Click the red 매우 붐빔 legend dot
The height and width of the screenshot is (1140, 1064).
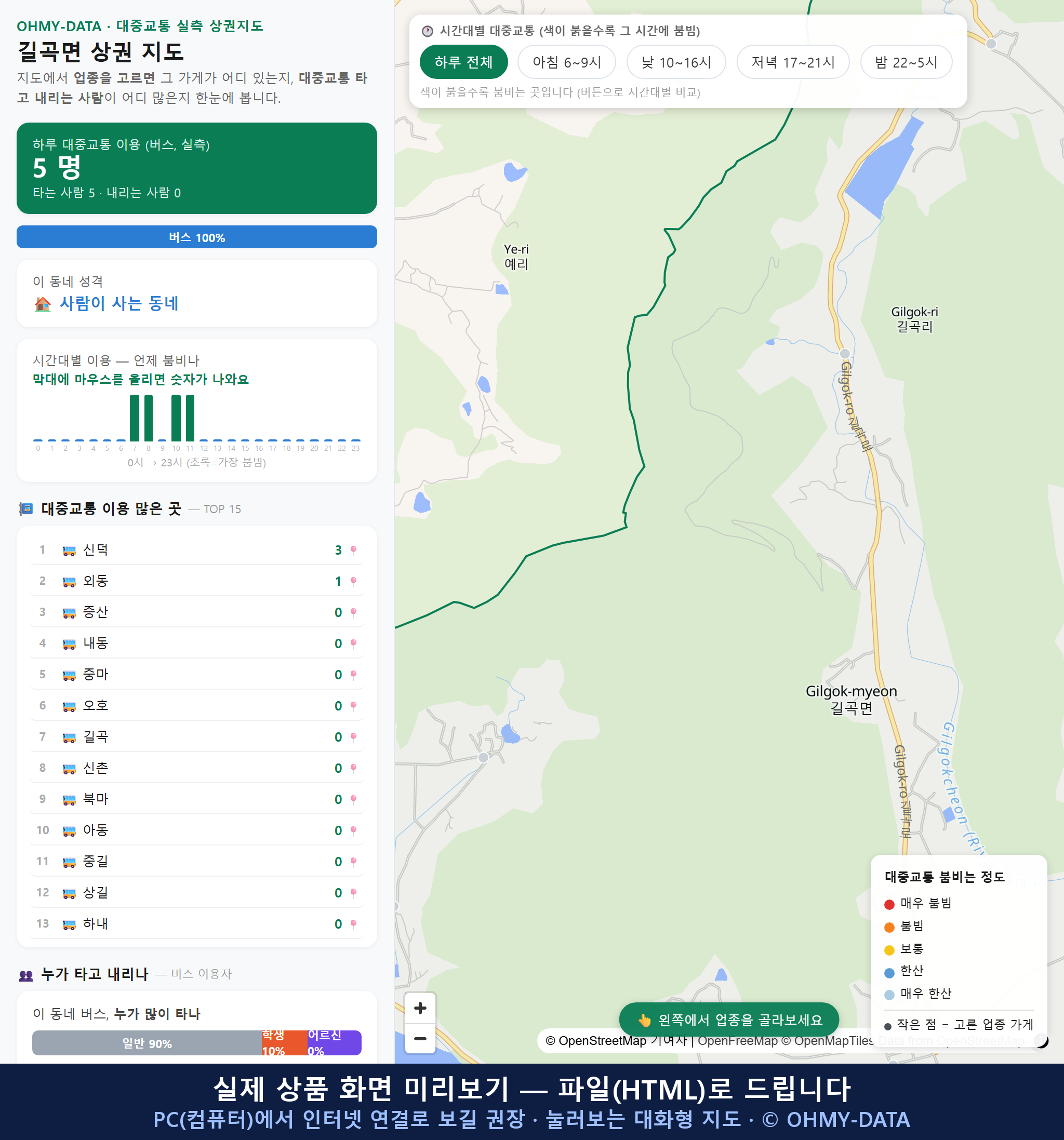[889, 904]
